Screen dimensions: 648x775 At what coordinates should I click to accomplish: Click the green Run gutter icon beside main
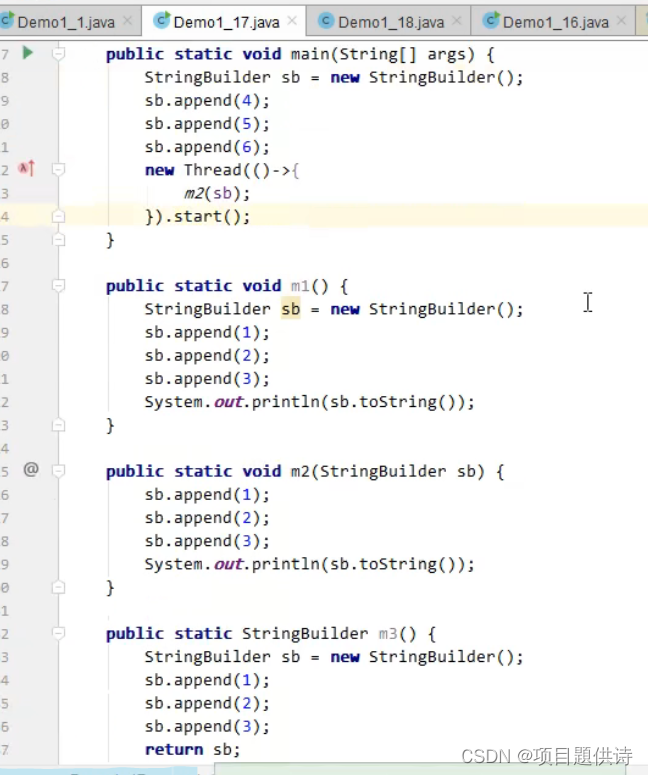pyautogui.click(x=28, y=52)
